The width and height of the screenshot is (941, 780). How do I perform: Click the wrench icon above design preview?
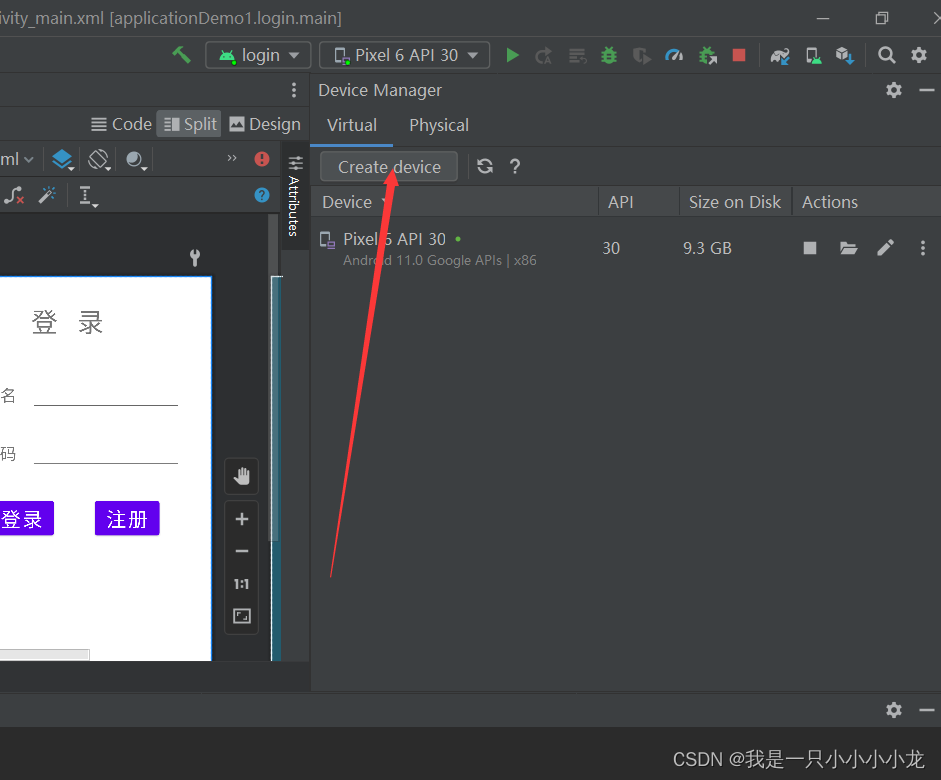(x=194, y=258)
